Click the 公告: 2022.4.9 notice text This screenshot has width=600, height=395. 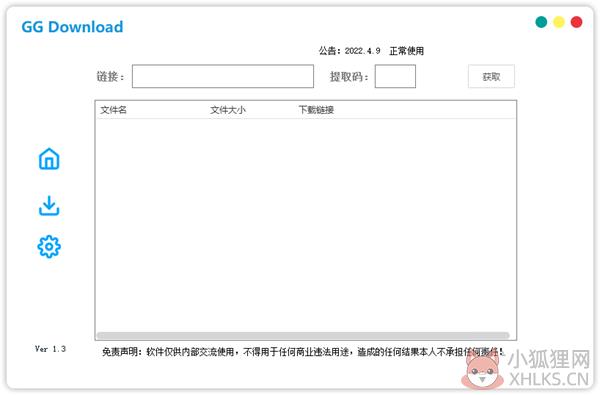(x=371, y=51)
